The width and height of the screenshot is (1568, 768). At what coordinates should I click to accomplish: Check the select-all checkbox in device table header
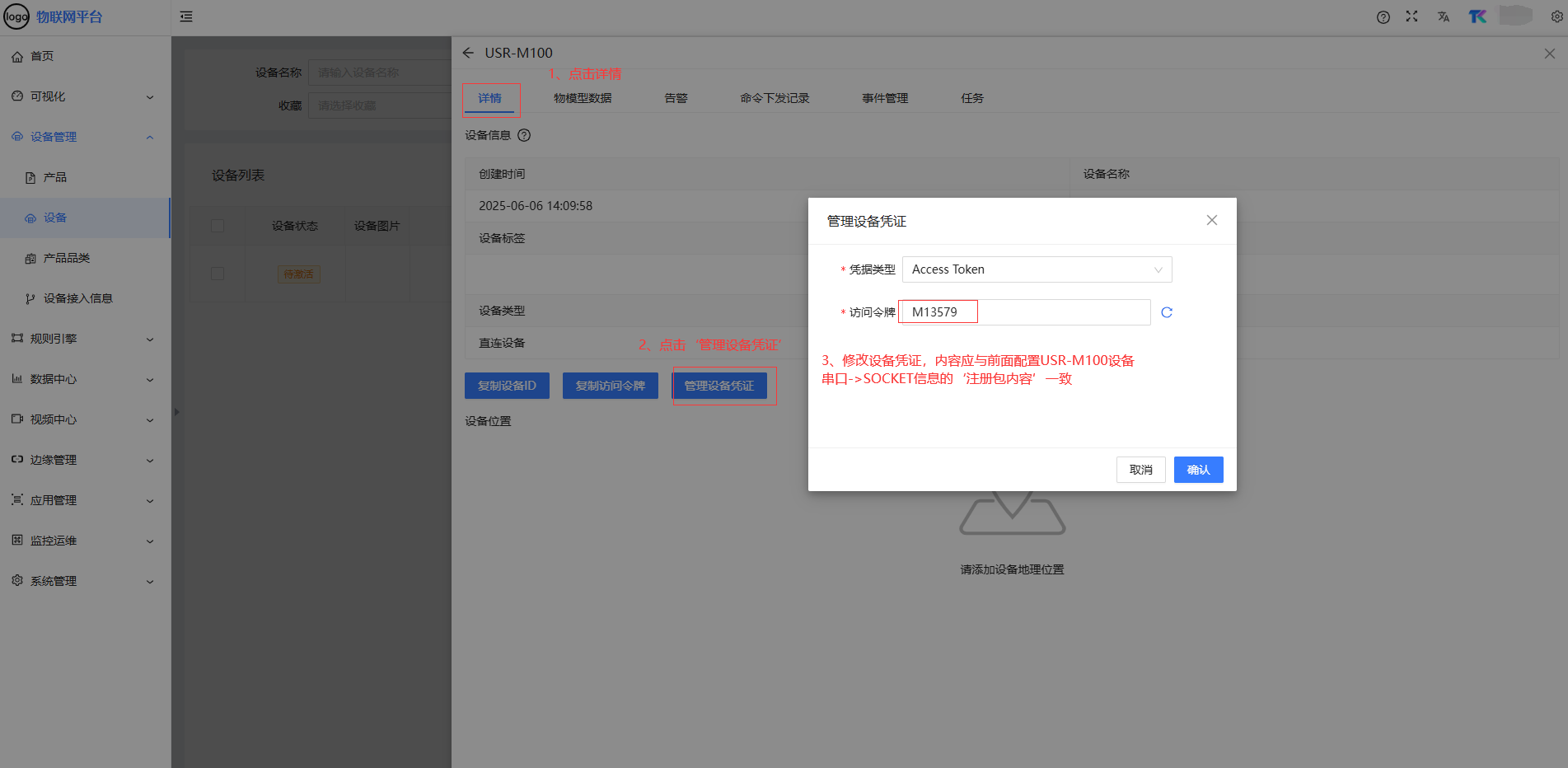218,226
